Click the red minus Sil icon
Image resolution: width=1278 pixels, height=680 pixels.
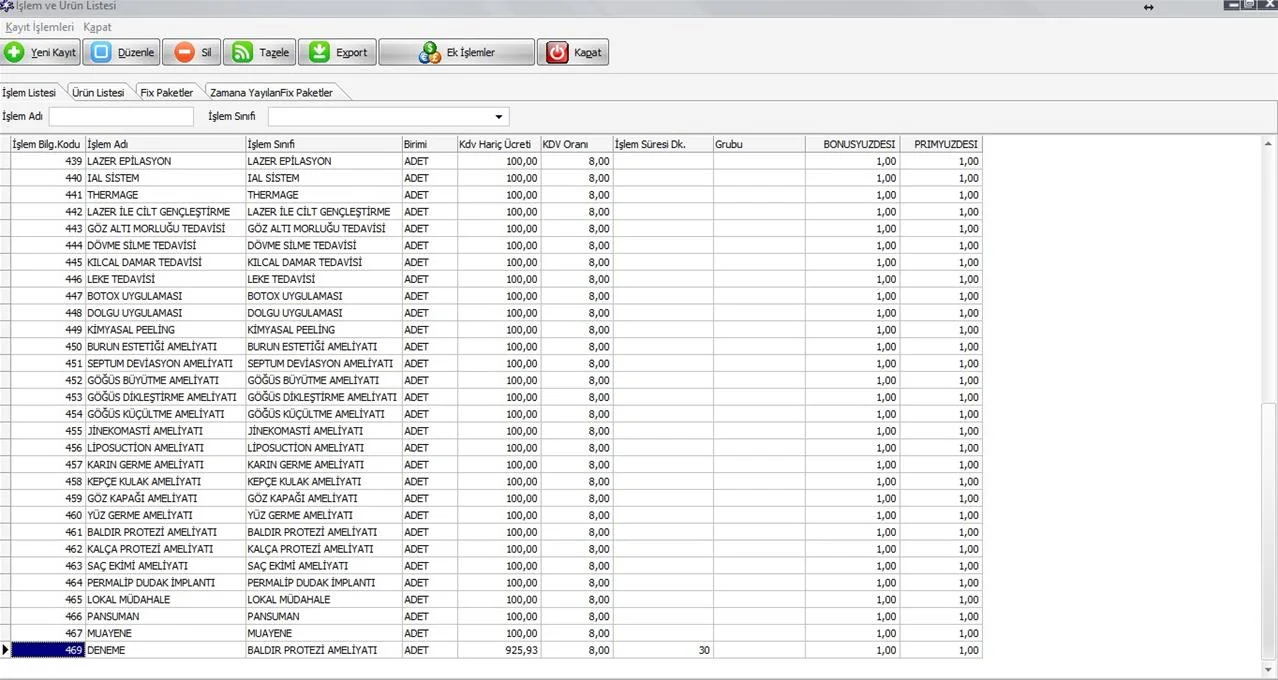tap(185, 52)
